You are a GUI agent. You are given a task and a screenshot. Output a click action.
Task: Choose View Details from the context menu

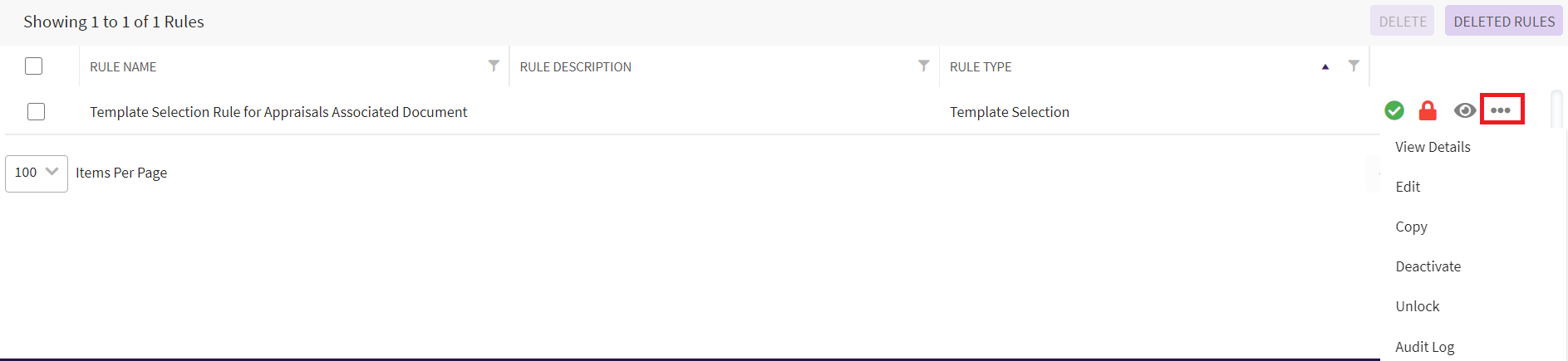1433,147
